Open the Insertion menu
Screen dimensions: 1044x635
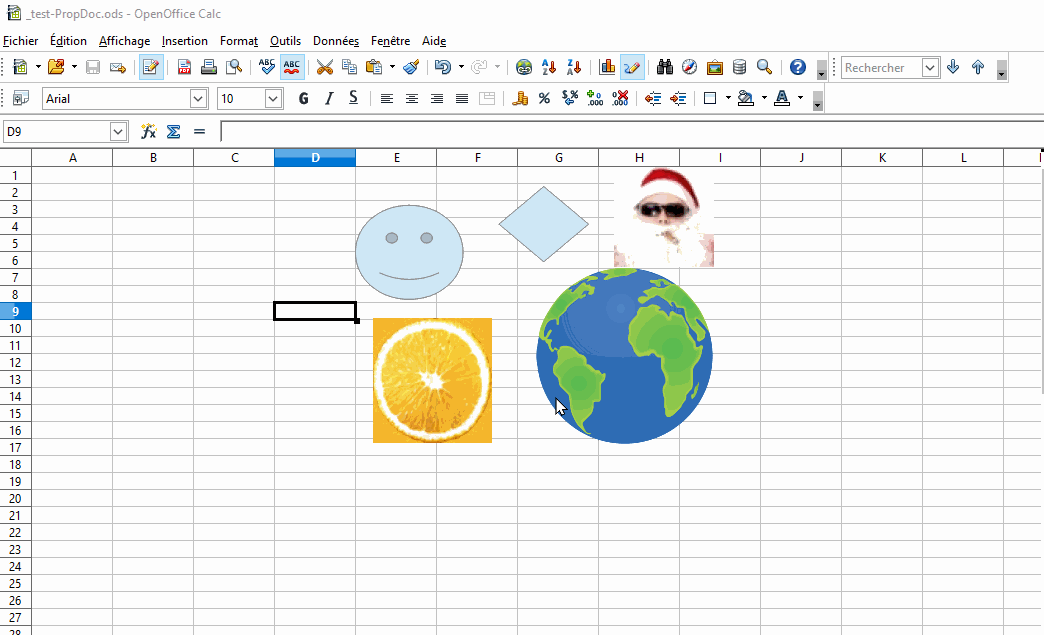184,41
